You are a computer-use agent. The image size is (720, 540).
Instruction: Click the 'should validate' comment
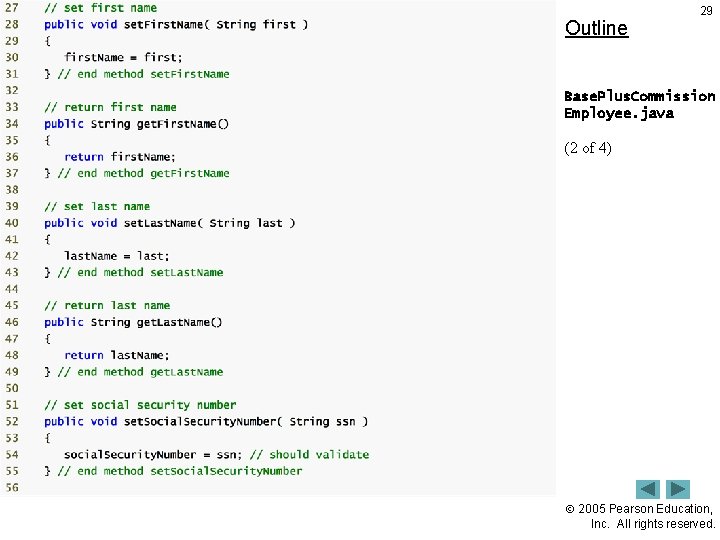309,455
